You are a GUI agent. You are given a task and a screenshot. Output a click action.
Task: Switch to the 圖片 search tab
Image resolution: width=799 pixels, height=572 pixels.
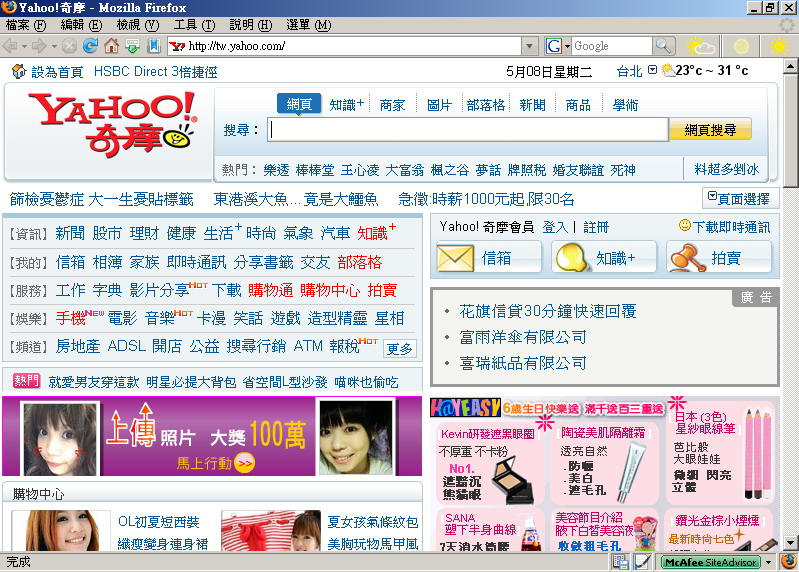click(439, 105)
